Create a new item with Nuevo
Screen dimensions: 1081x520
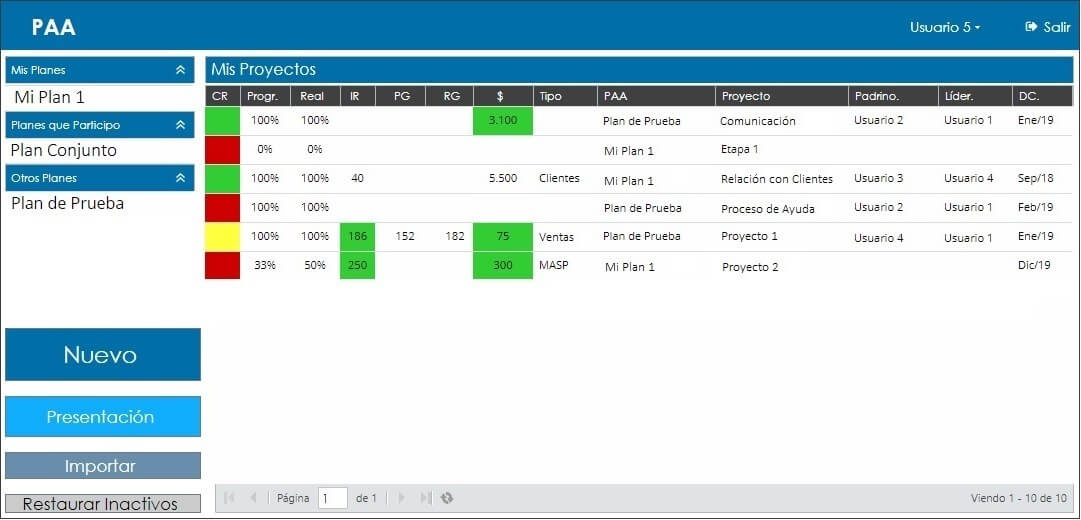coord(103,354)
